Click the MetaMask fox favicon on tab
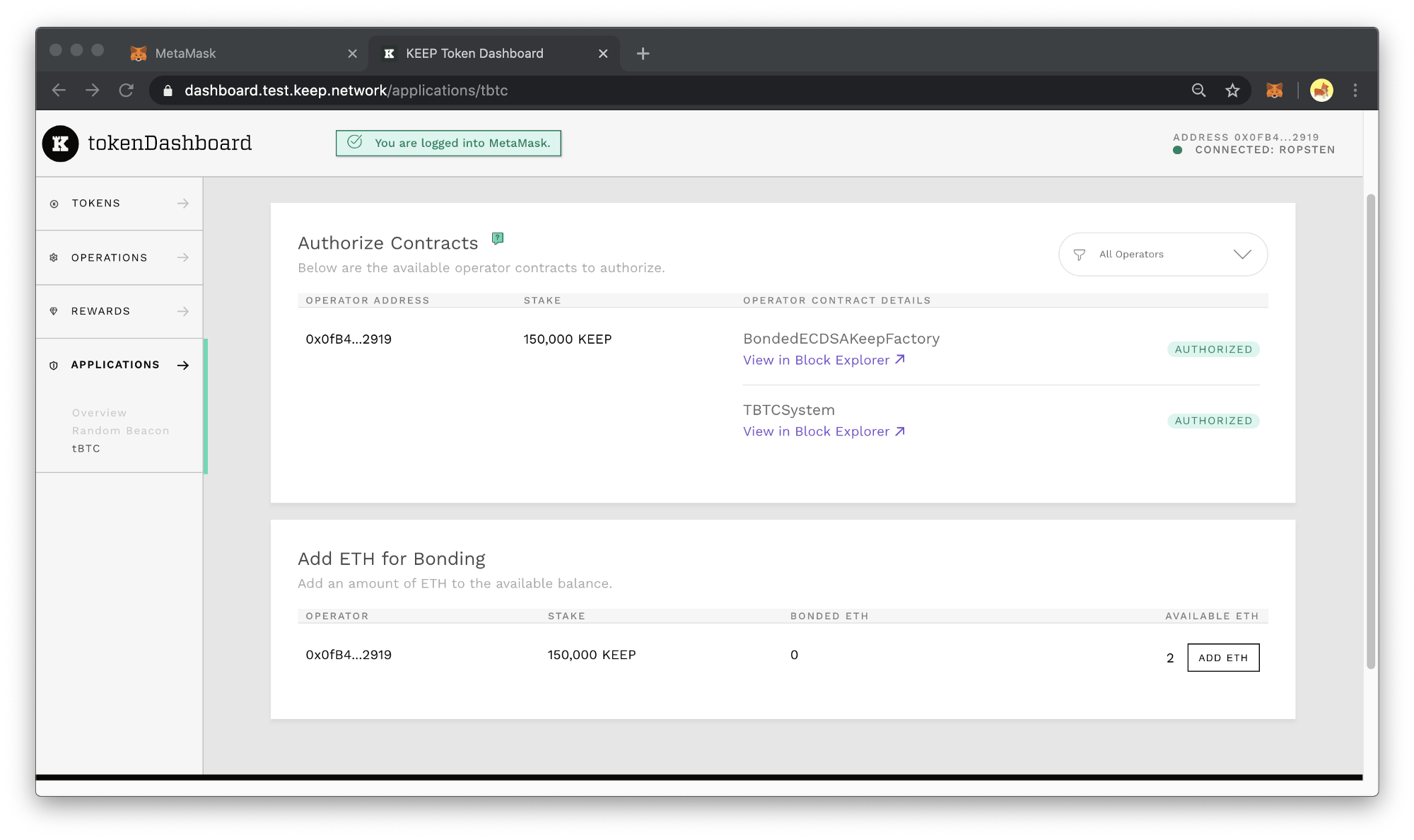This screenshot has height=840, width=1414. click(x=139, y=54)
